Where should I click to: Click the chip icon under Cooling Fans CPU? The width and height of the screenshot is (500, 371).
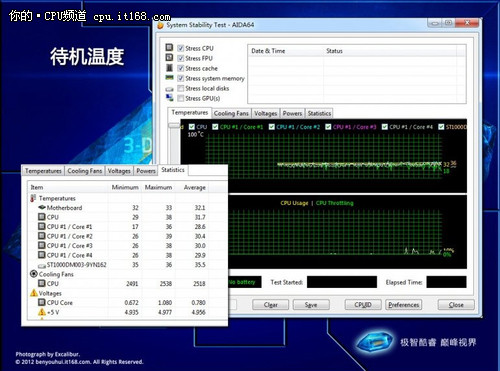coord(42,283)
